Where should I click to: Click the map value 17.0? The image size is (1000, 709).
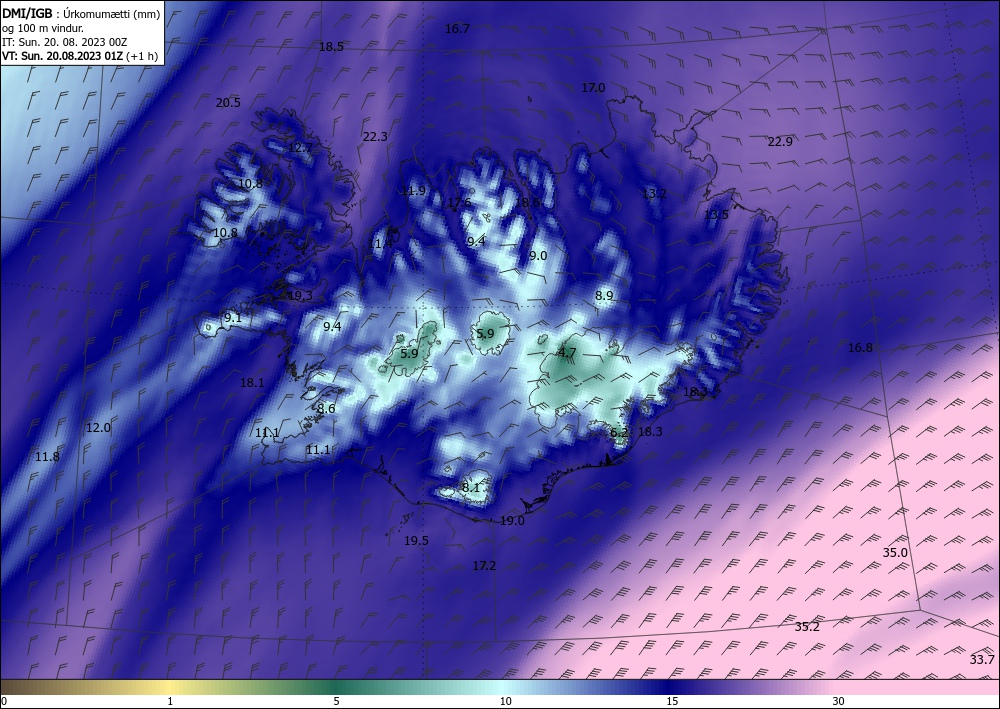click(x=593, y=88)
